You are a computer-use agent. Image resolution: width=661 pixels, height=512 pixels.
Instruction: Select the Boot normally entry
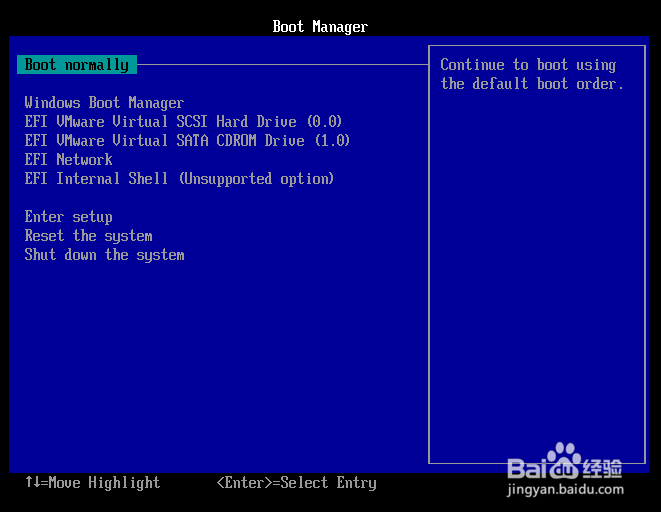[x=77, y=64]
